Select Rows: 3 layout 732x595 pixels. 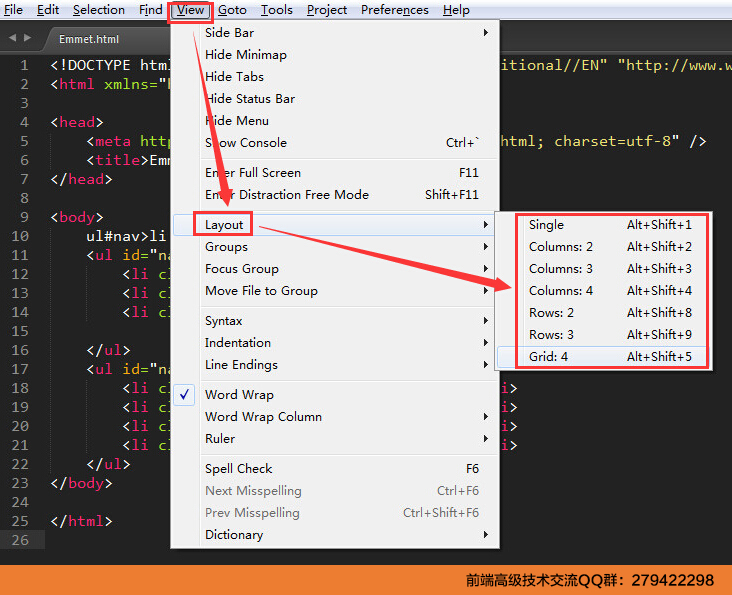click(603, 335)
